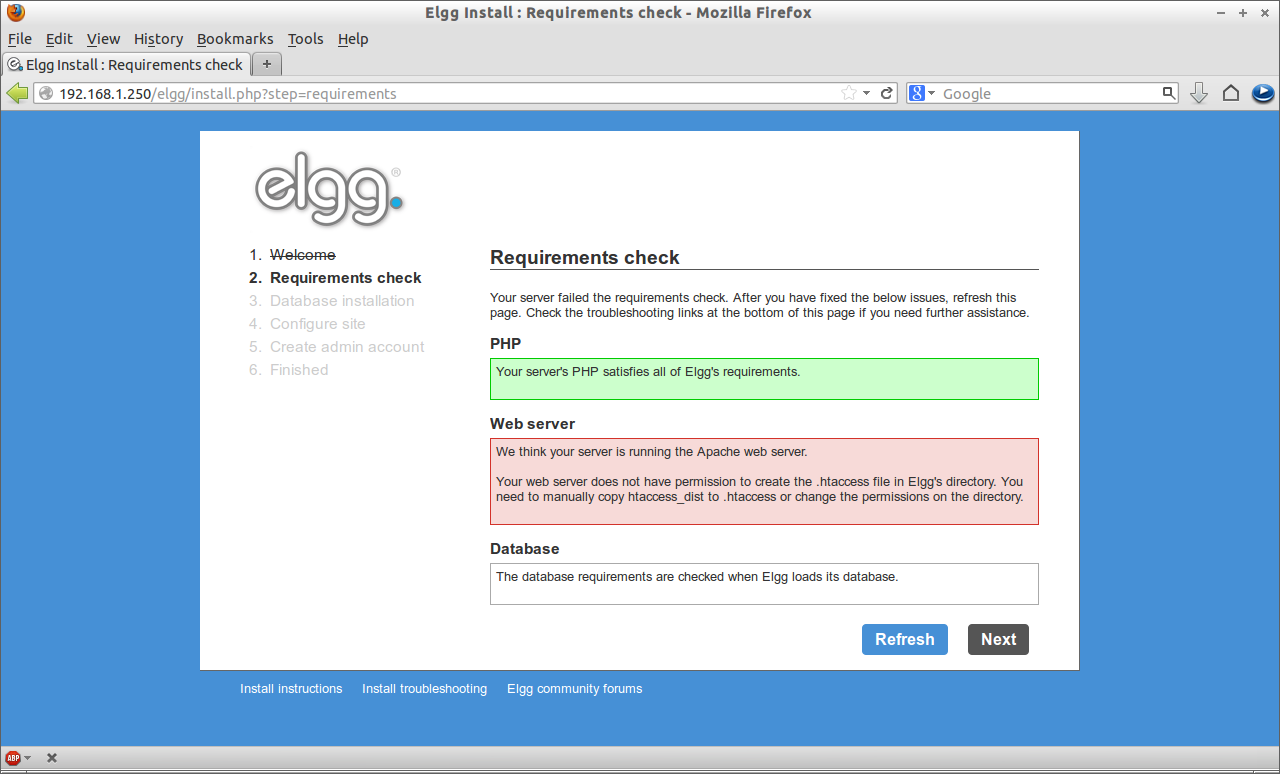
Task: Bookmark this page with the star icon
Action: tap(849, 93)
